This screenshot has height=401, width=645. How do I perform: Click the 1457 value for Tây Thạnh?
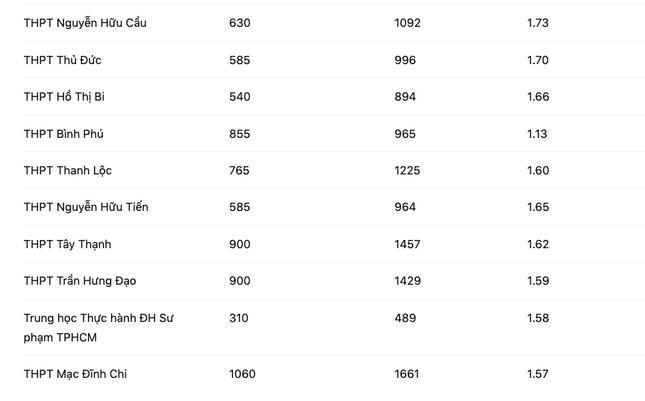[x=408, y=244]
